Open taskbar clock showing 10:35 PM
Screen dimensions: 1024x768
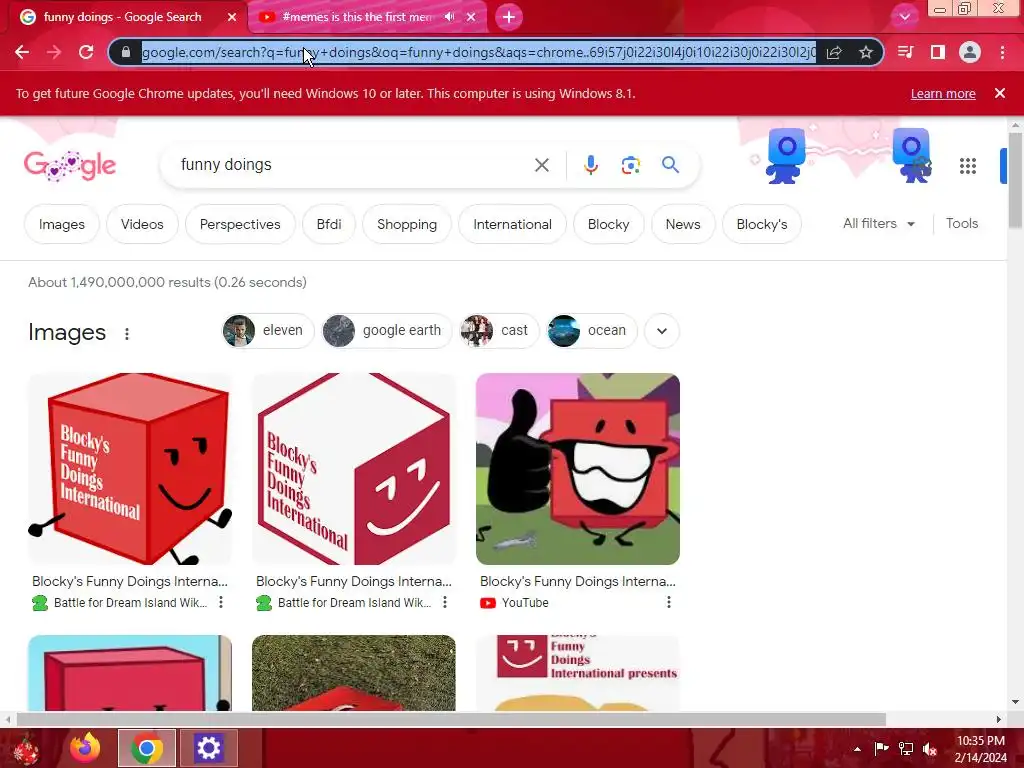click(x=980, y=749)
